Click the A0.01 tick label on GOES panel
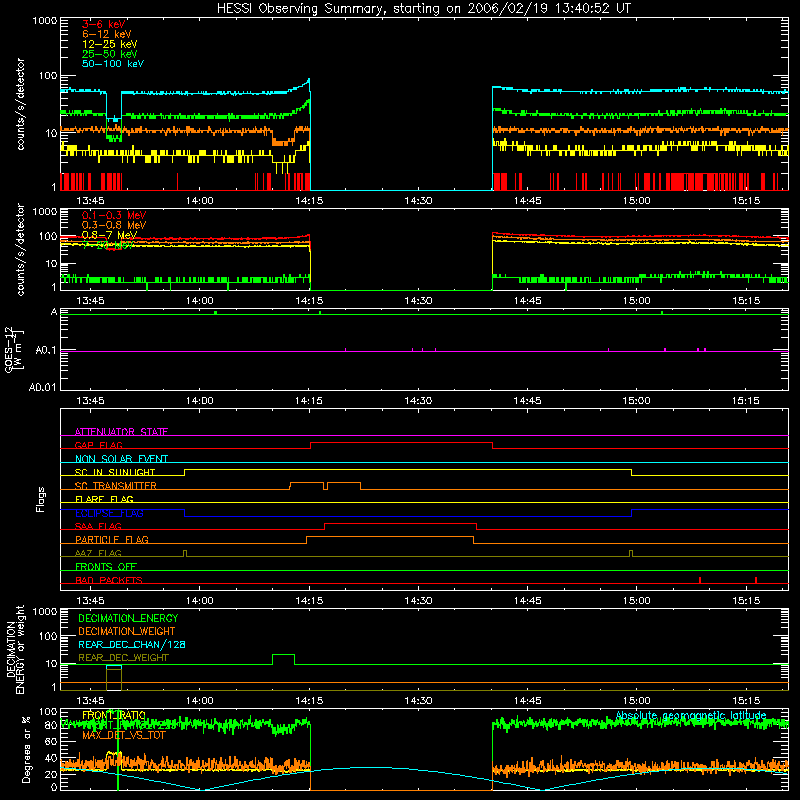 pyautogui.click(x=43, y=387)
